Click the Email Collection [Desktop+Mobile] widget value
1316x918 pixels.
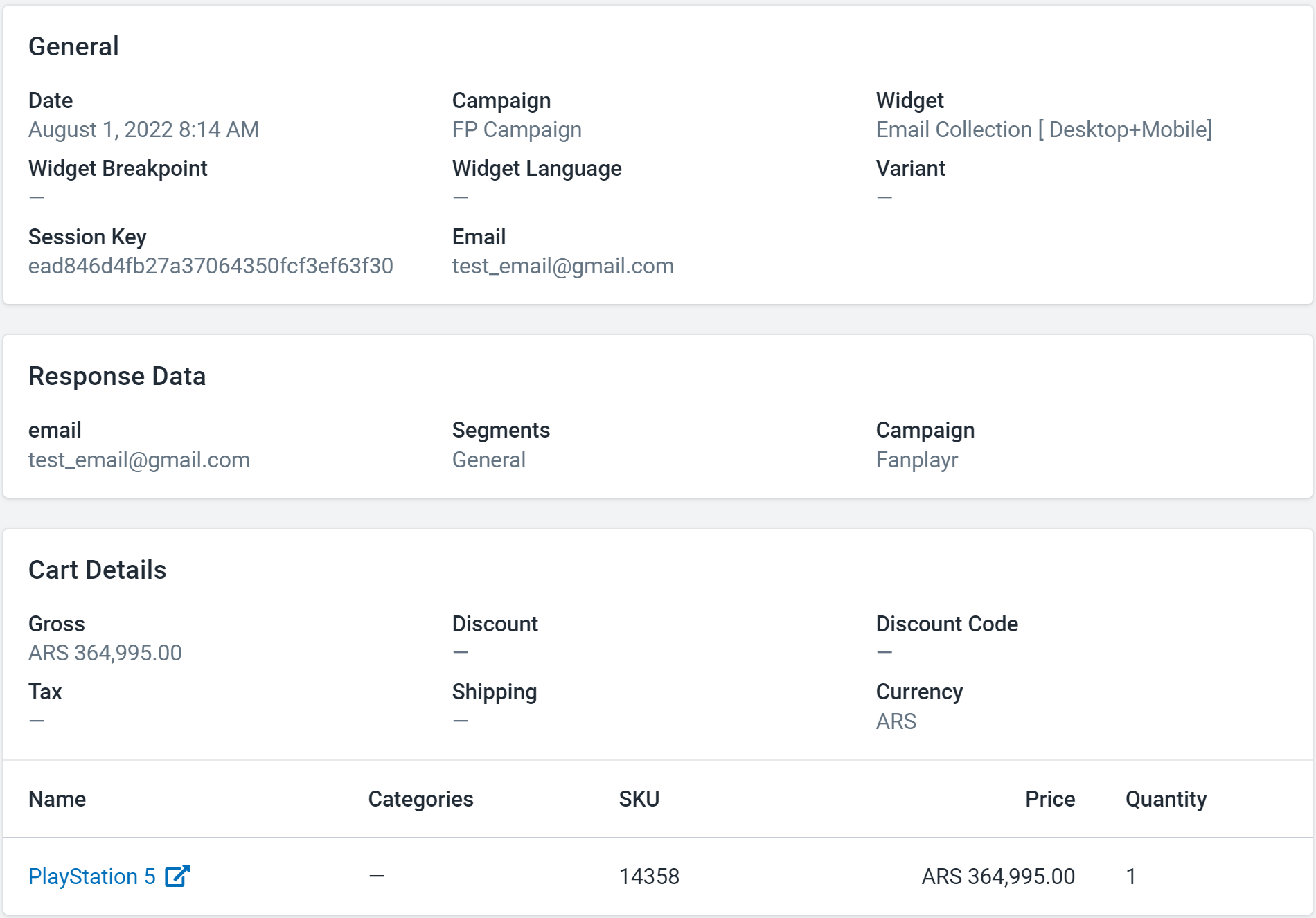(1044, 129)
